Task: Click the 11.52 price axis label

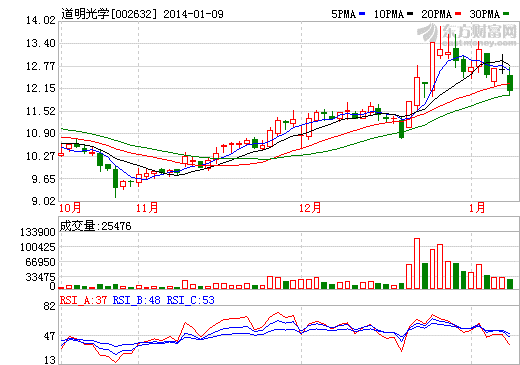Action: [x=41, y=111]
